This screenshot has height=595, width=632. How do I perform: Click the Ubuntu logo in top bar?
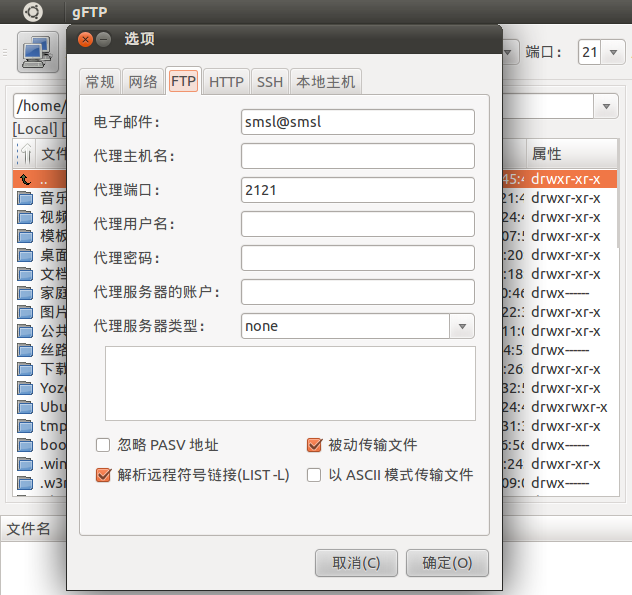point(33,12)
